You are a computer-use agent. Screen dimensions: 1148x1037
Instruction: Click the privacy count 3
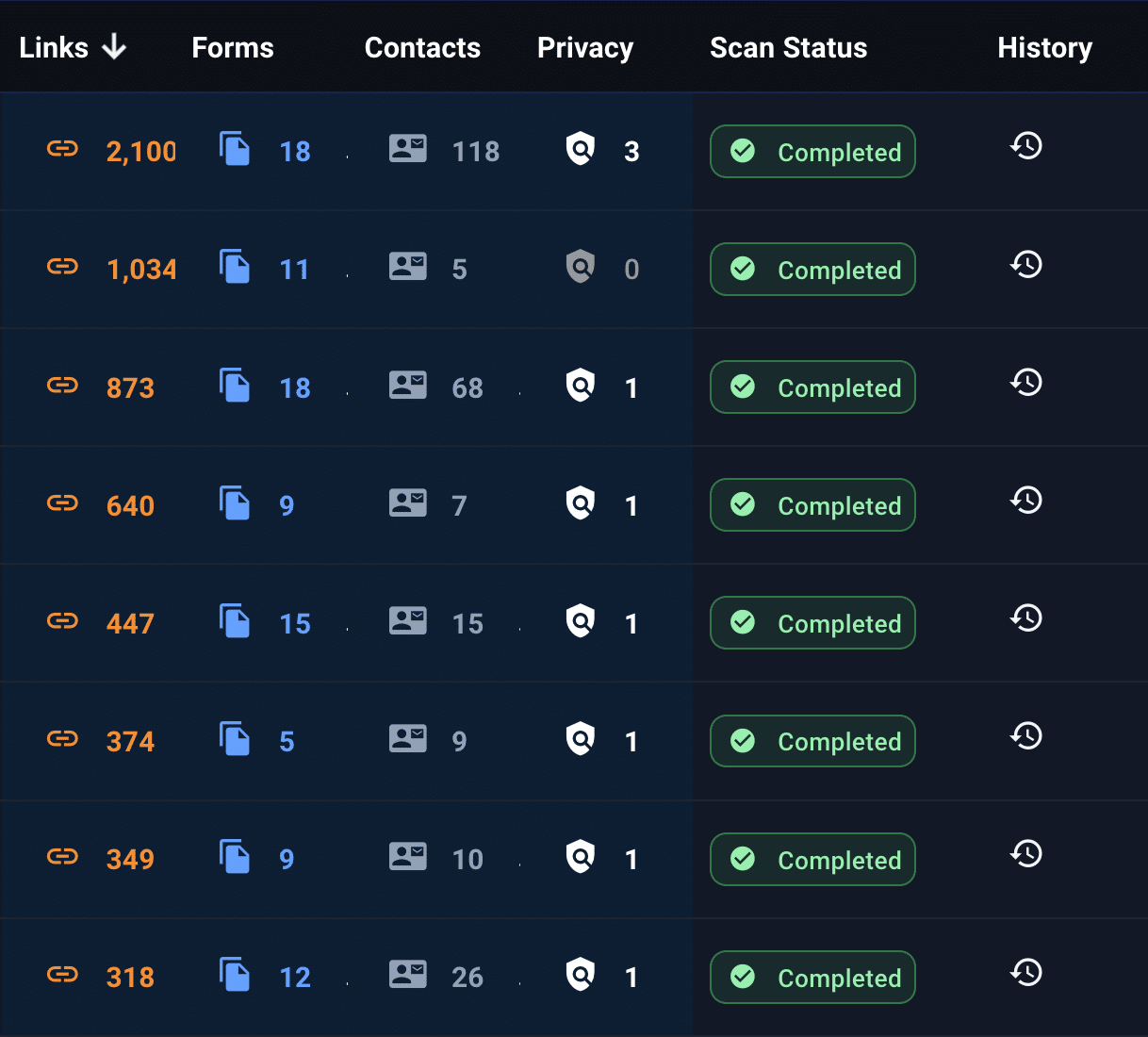631,152
